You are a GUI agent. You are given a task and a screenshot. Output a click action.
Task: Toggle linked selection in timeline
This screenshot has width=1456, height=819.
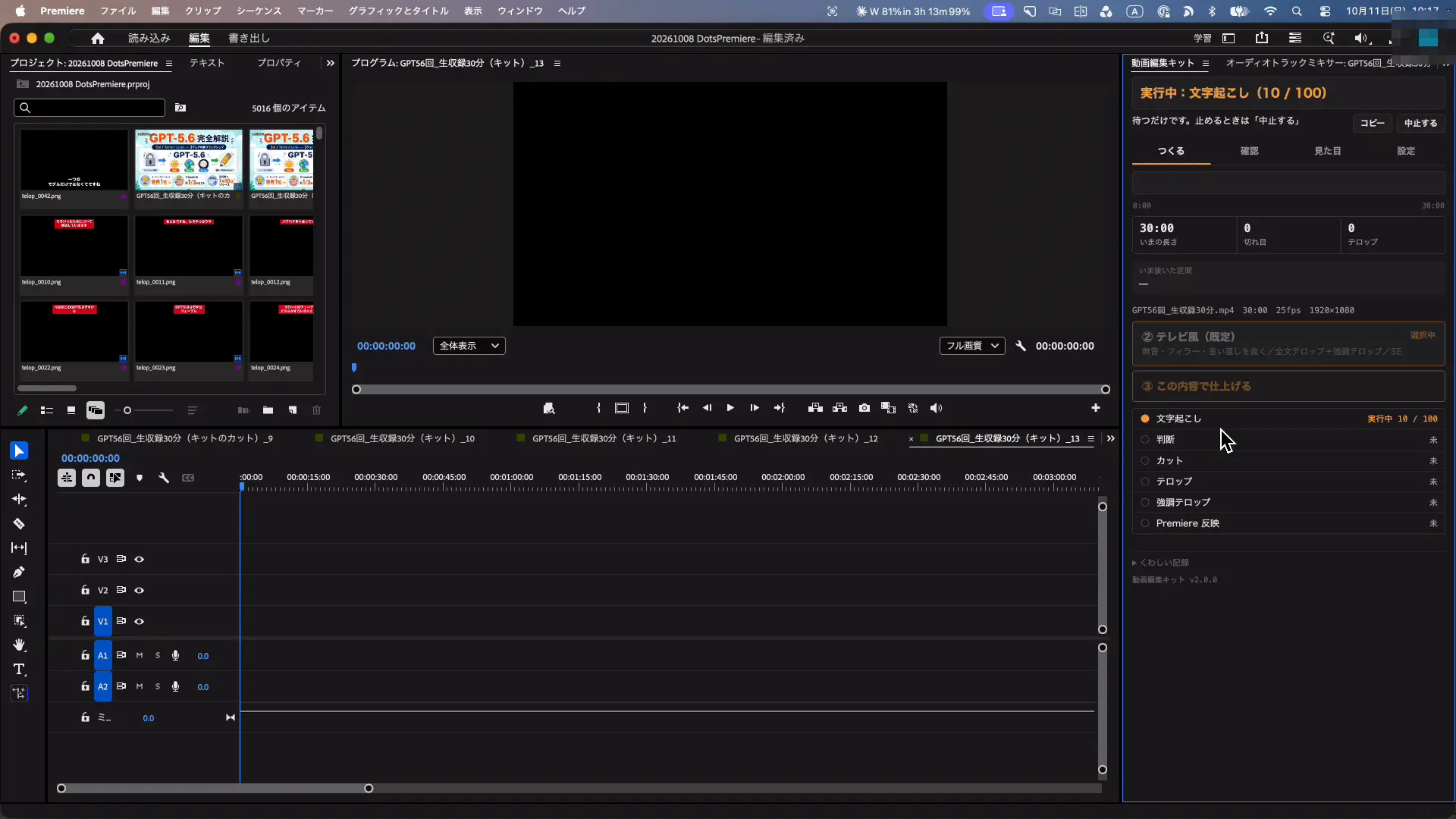click(x=115, y=478)
